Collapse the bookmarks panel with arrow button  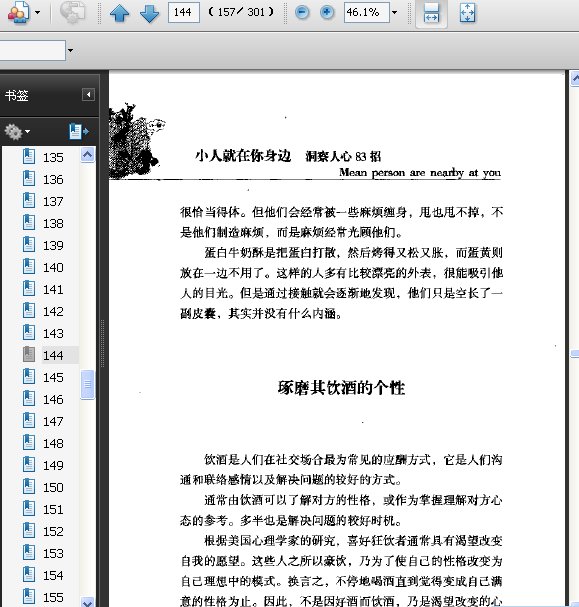pyautogui.click(x=88, y=94)
